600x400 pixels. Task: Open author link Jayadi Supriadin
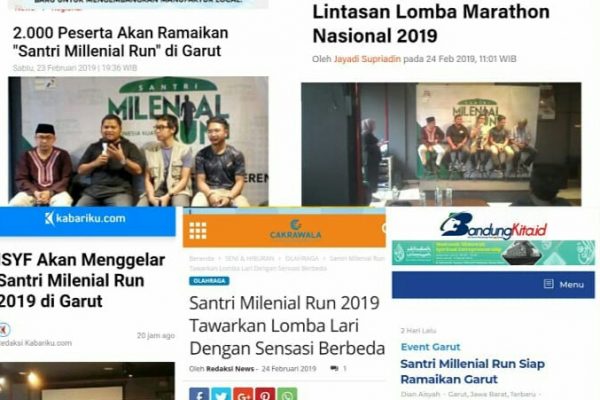click(x=367, y=59)
